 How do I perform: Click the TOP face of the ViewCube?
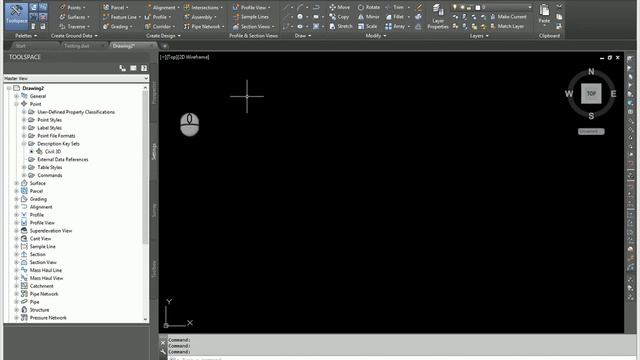[591, 93]
